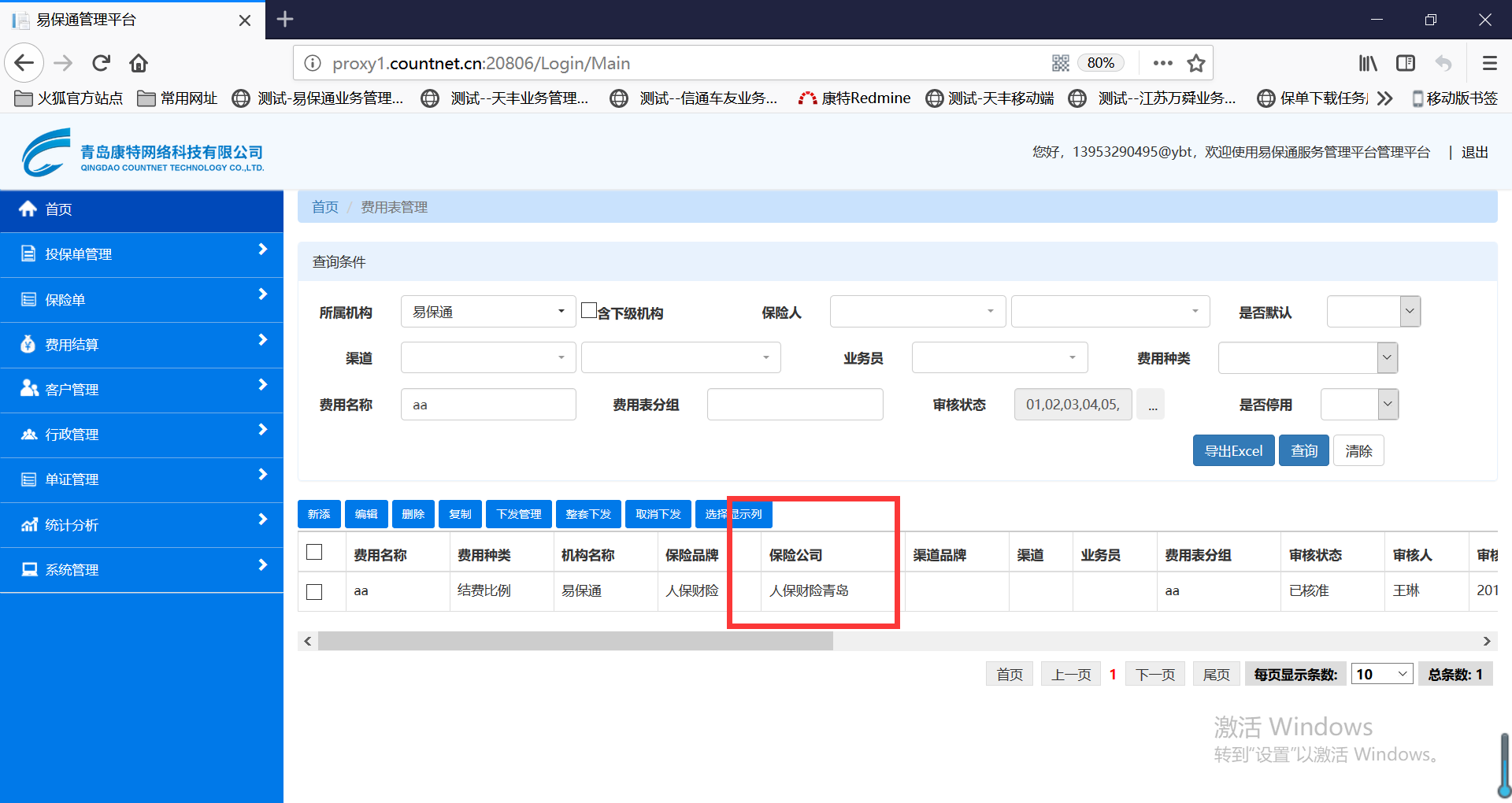Bookmark this page with star icon
The image size is (1512, 803).
[x=1195, y=63]
